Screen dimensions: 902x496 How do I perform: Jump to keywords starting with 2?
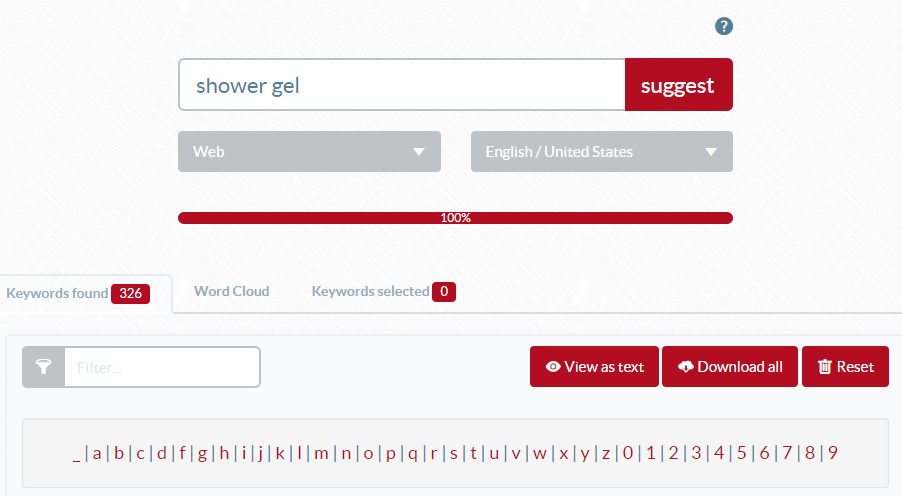673,453
